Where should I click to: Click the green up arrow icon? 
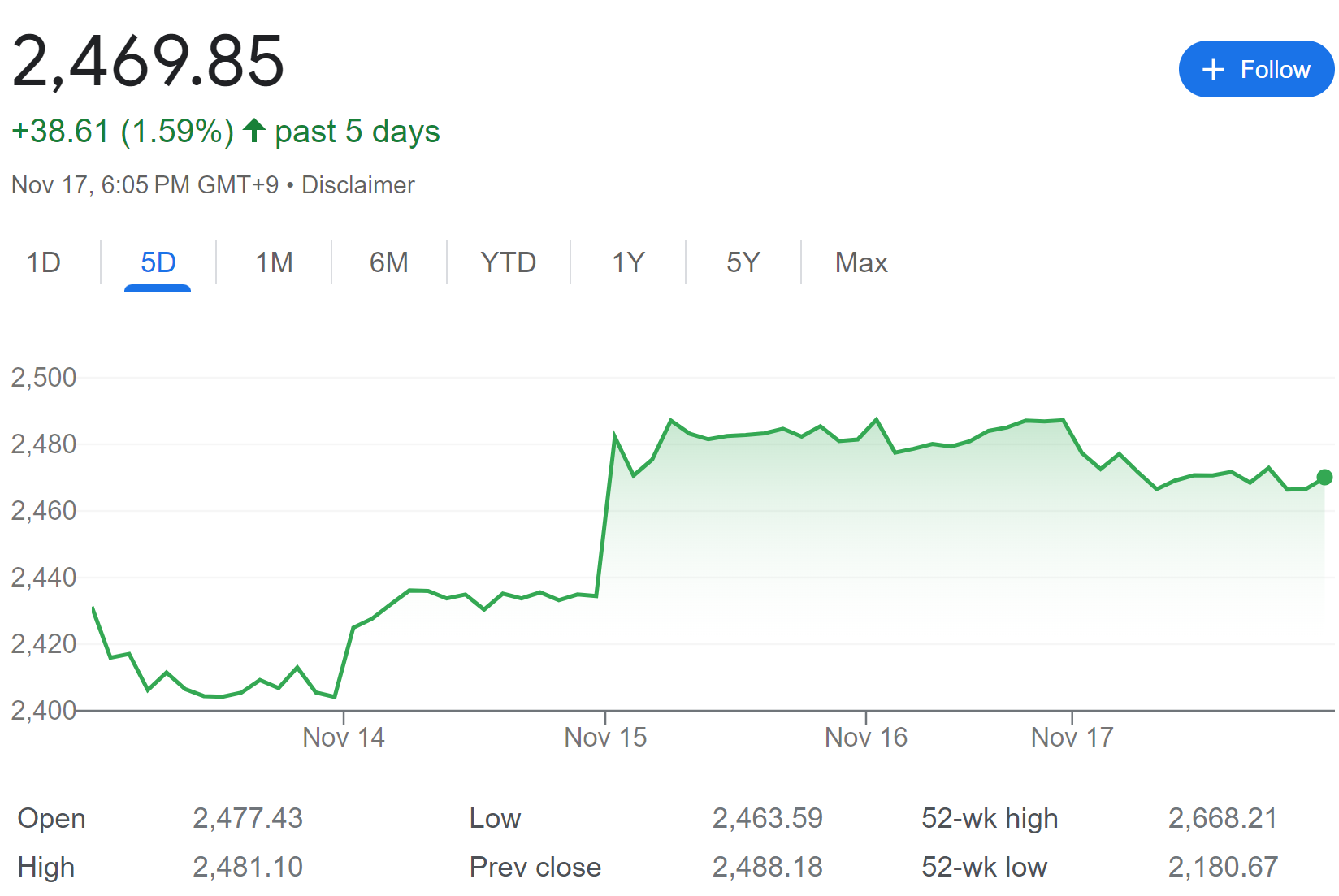(254, 130)
